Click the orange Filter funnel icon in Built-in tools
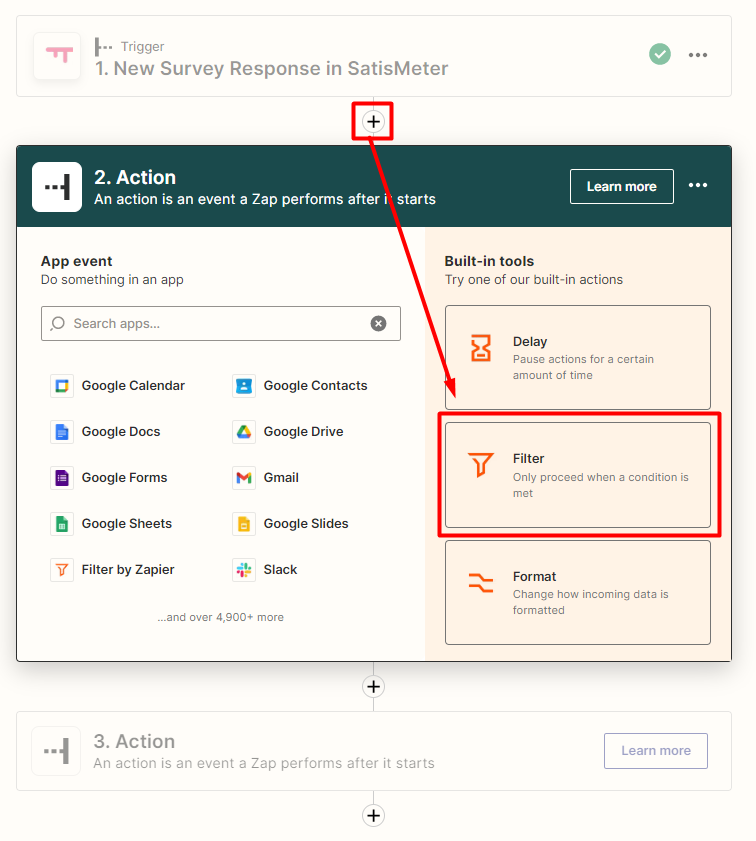This screenshot has height=841, width=756. pyautogui.click(x=480, y=464)
